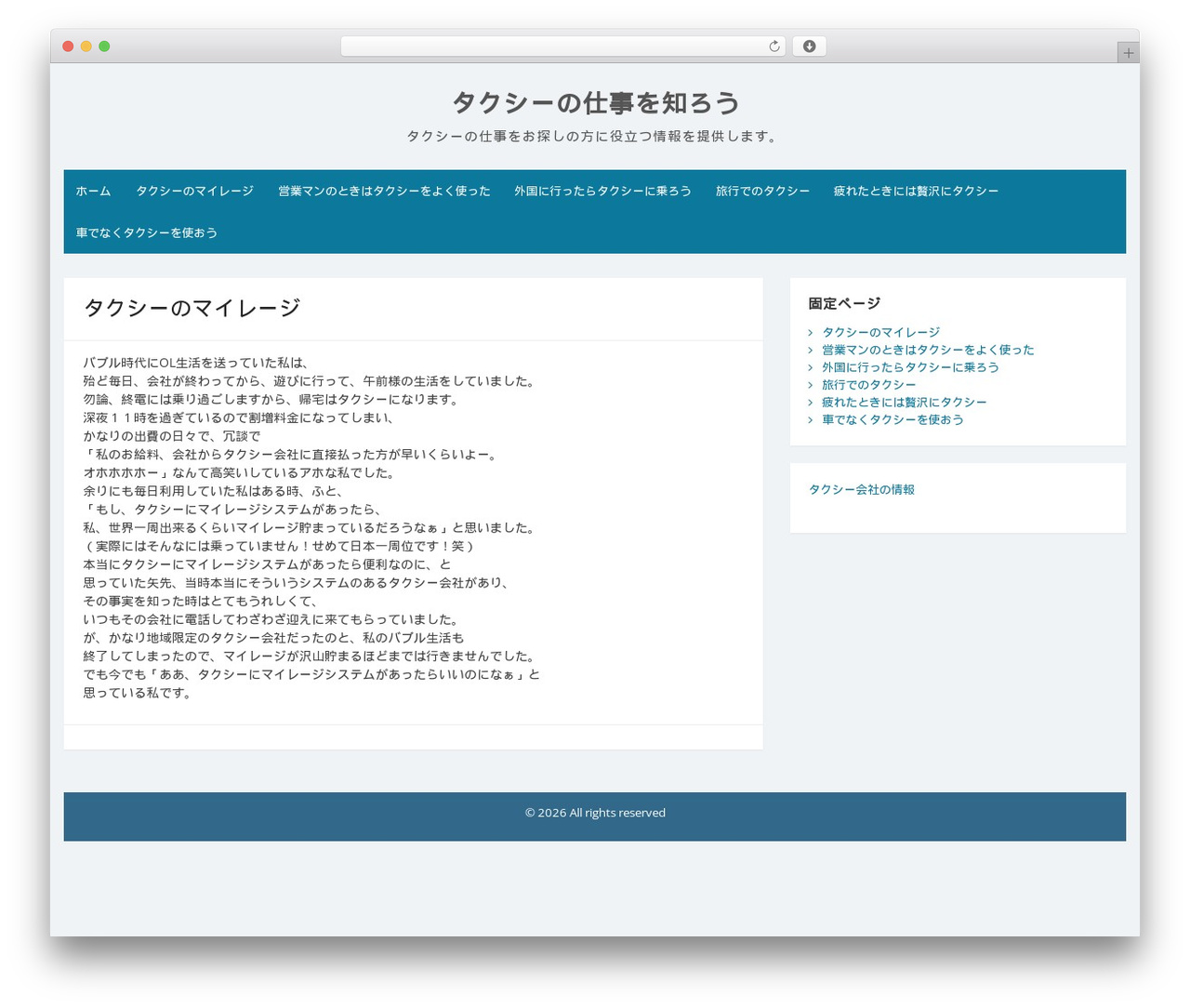Open 旅行でのタクシー in the navigation bar

pyautogui.click(x=762, y=191)
